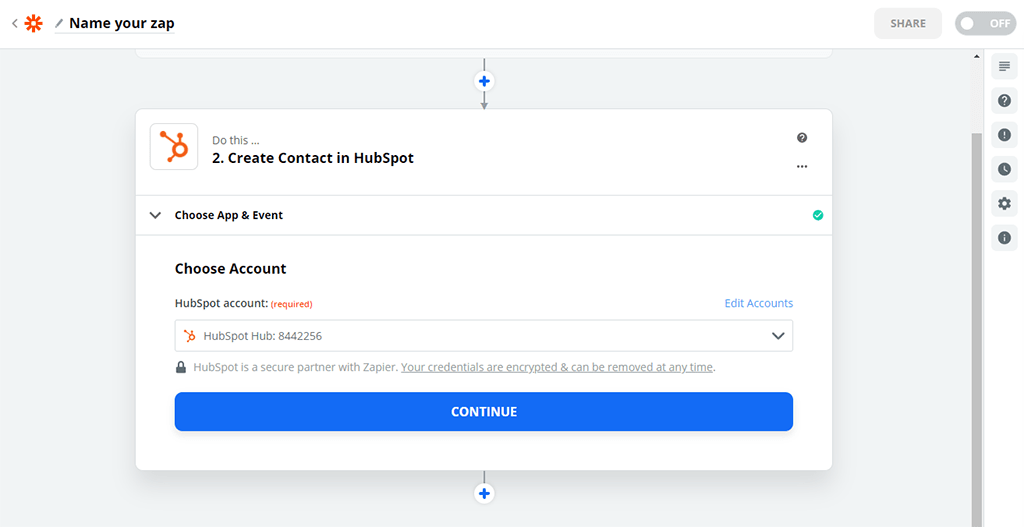Viewport: 1024px width, 527px height.
Task: Click the Edit Accounts link
Action: click(x=758, y=303)
